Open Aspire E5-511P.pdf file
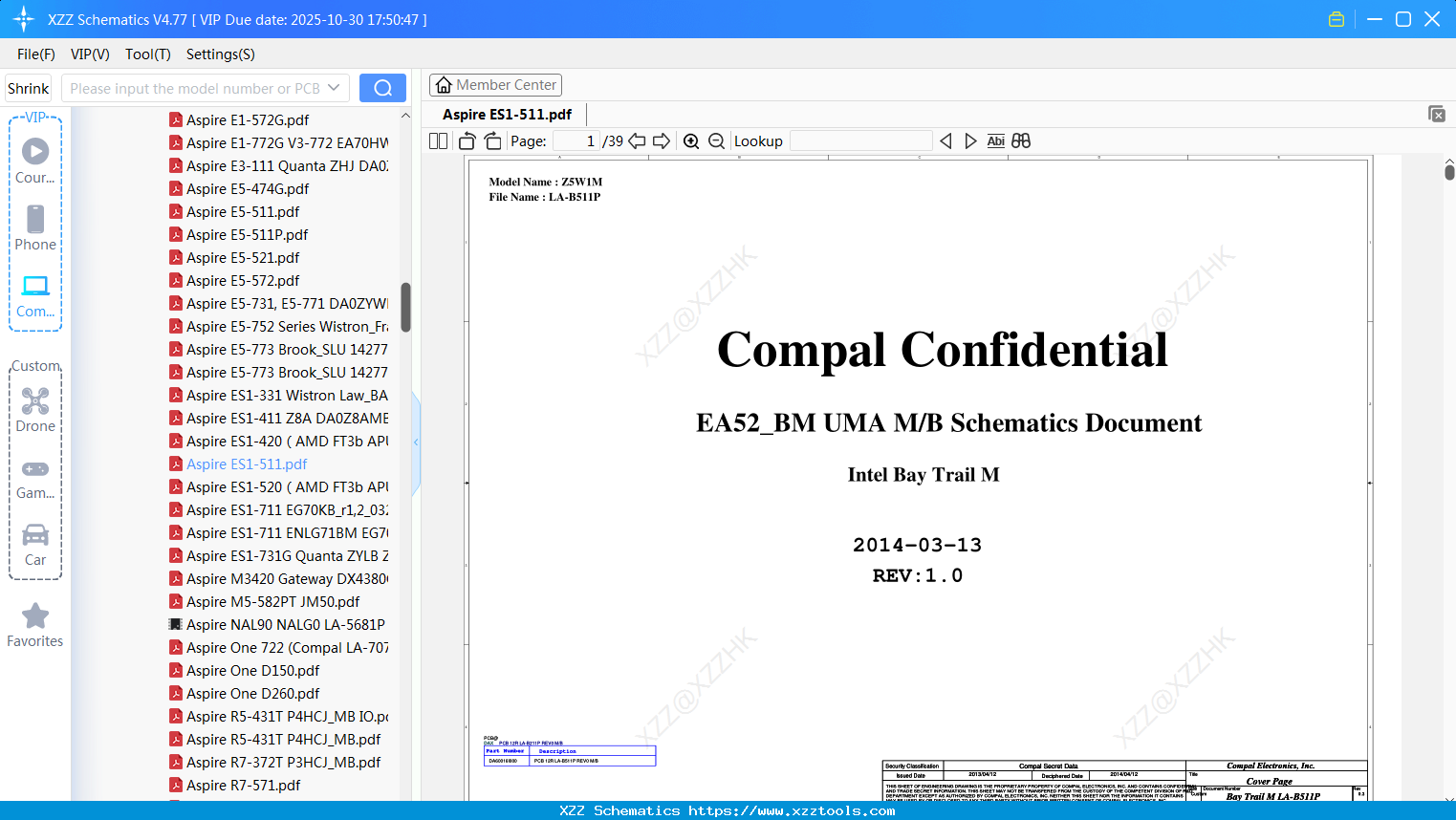 point(248,234)
